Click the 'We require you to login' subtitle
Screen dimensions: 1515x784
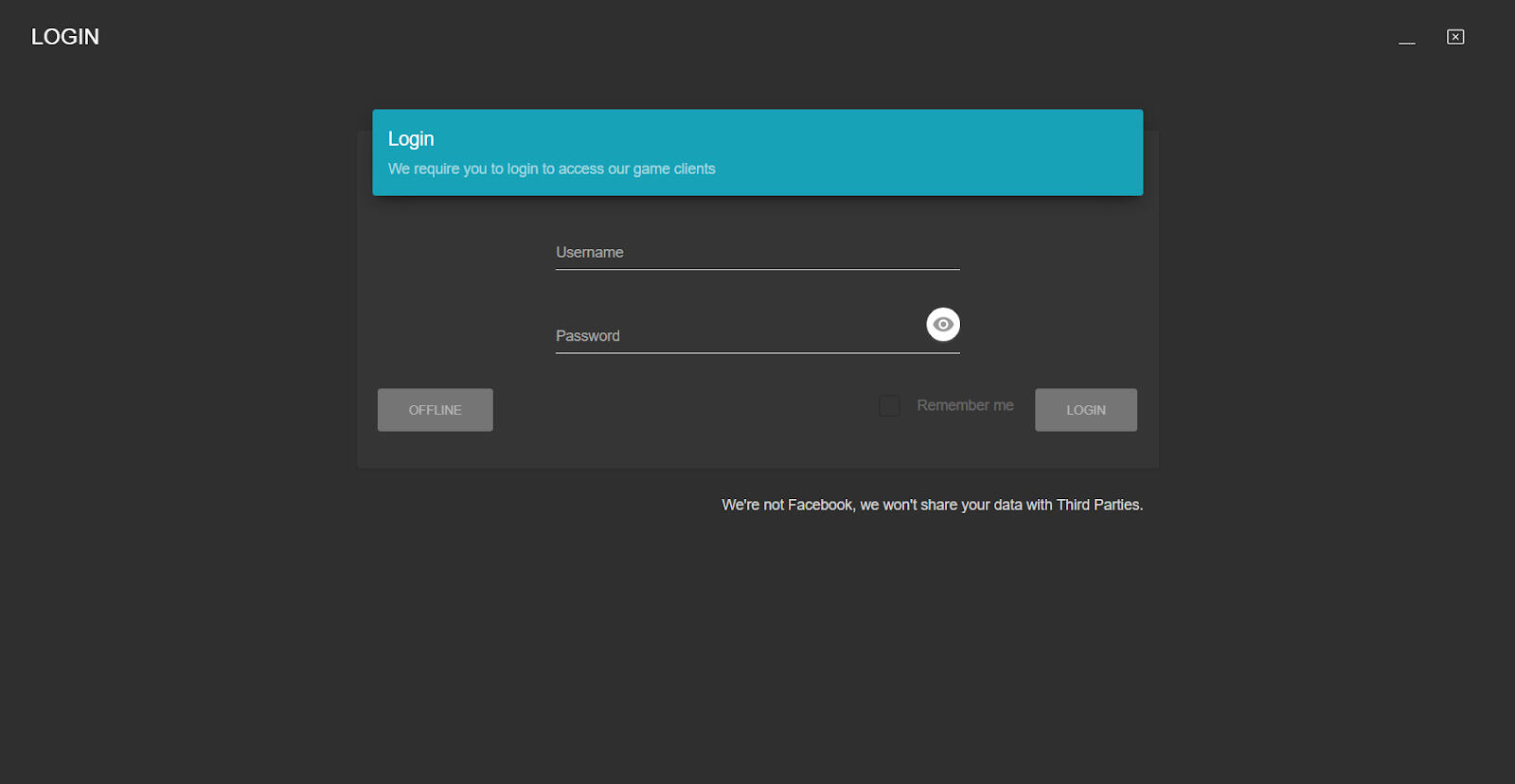pos(551,169)
